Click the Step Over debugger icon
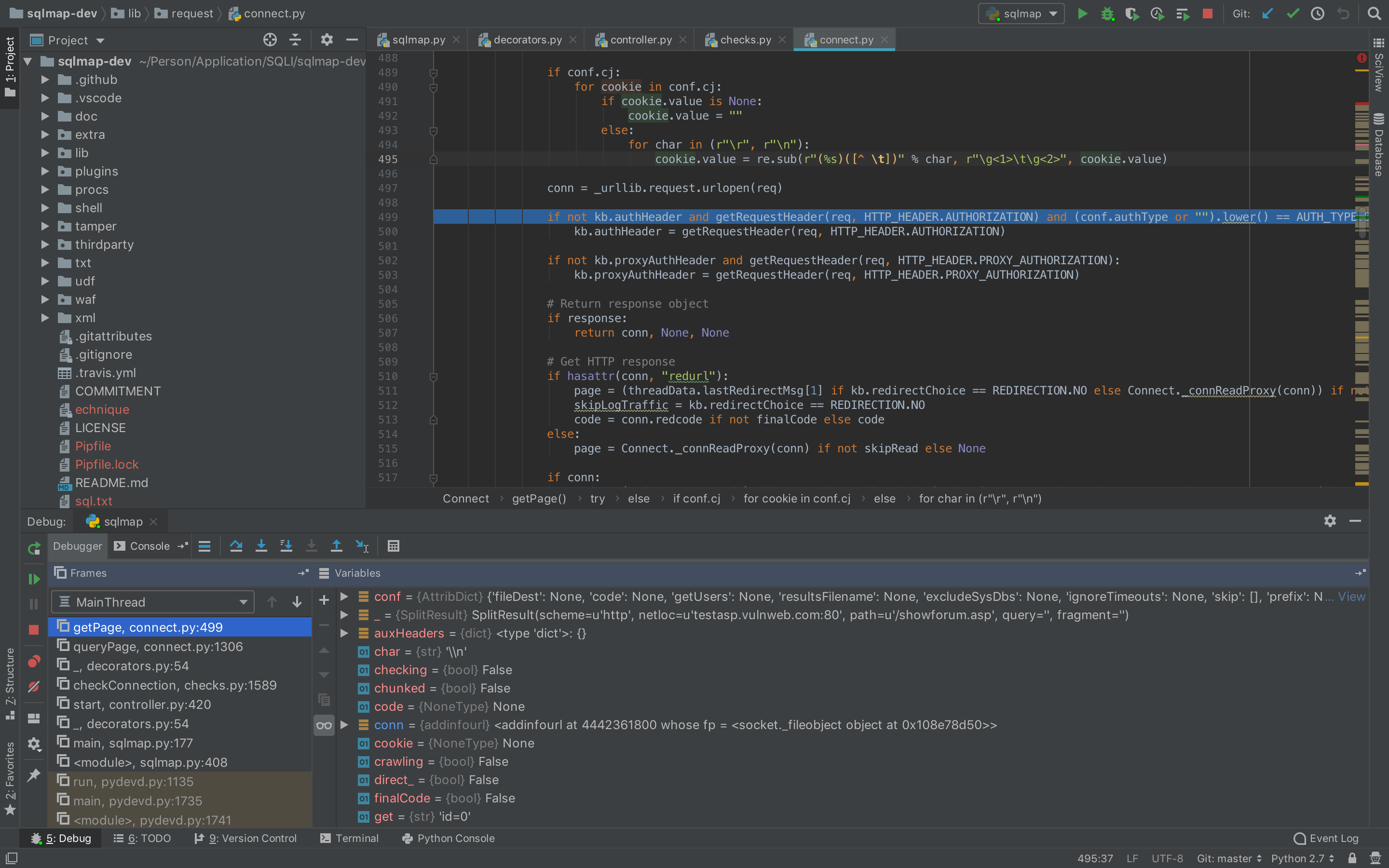Viewport: 1389px width, 868px height. pos(236,546)
